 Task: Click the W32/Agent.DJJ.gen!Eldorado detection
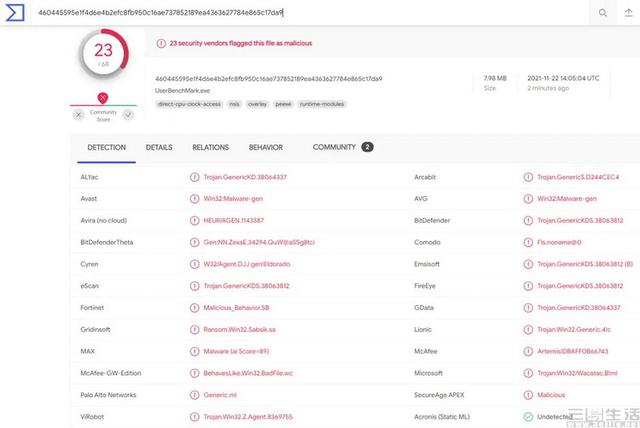[x=247, y=264]
